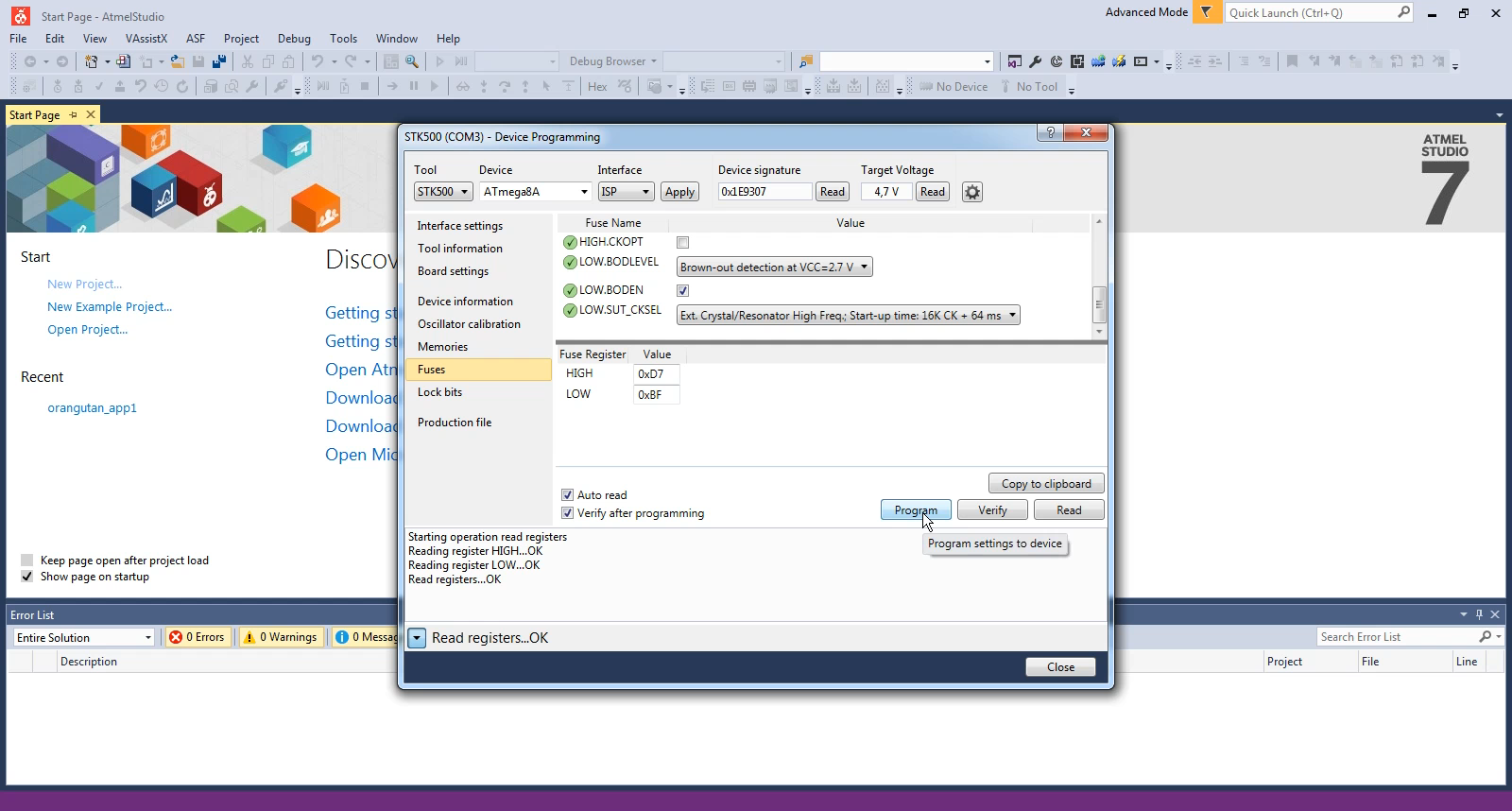Viewport: 1512px width, 811px height.
Task: Toggle the LOW.BODEN fuse checkbox
Action: 683,290
